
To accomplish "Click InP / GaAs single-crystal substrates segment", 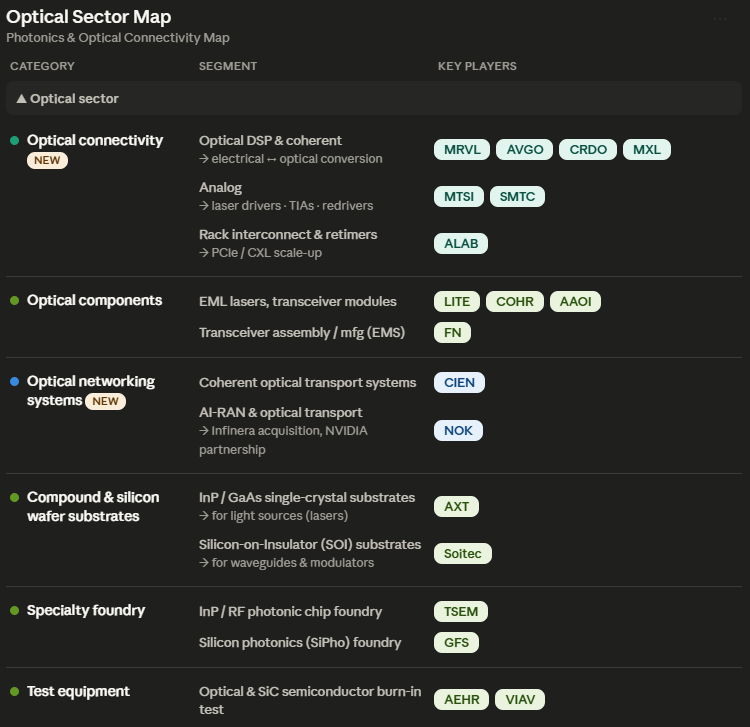I will [307, 497].
